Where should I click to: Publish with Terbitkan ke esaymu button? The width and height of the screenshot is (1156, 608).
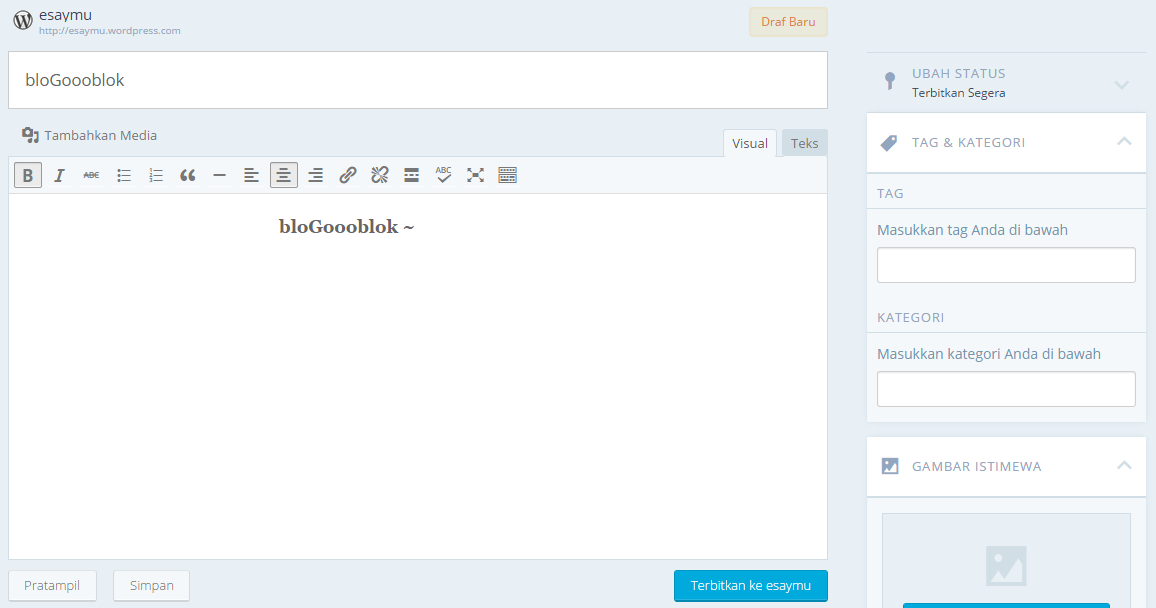pos(751,586)
